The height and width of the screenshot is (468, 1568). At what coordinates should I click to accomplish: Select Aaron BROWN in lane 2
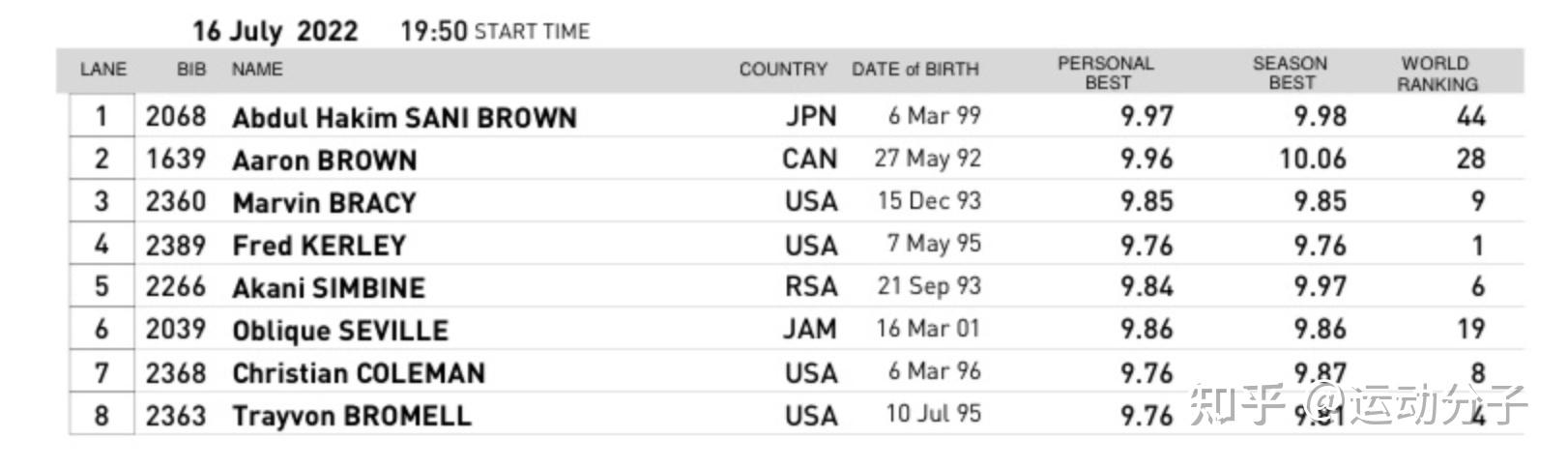325,161
